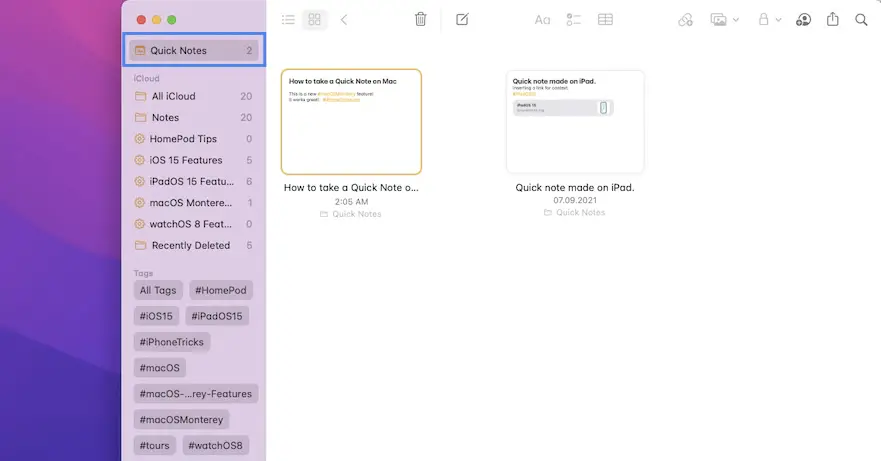Delete note with the trash icon
The image size is (881, 461).
pos(420,20)
